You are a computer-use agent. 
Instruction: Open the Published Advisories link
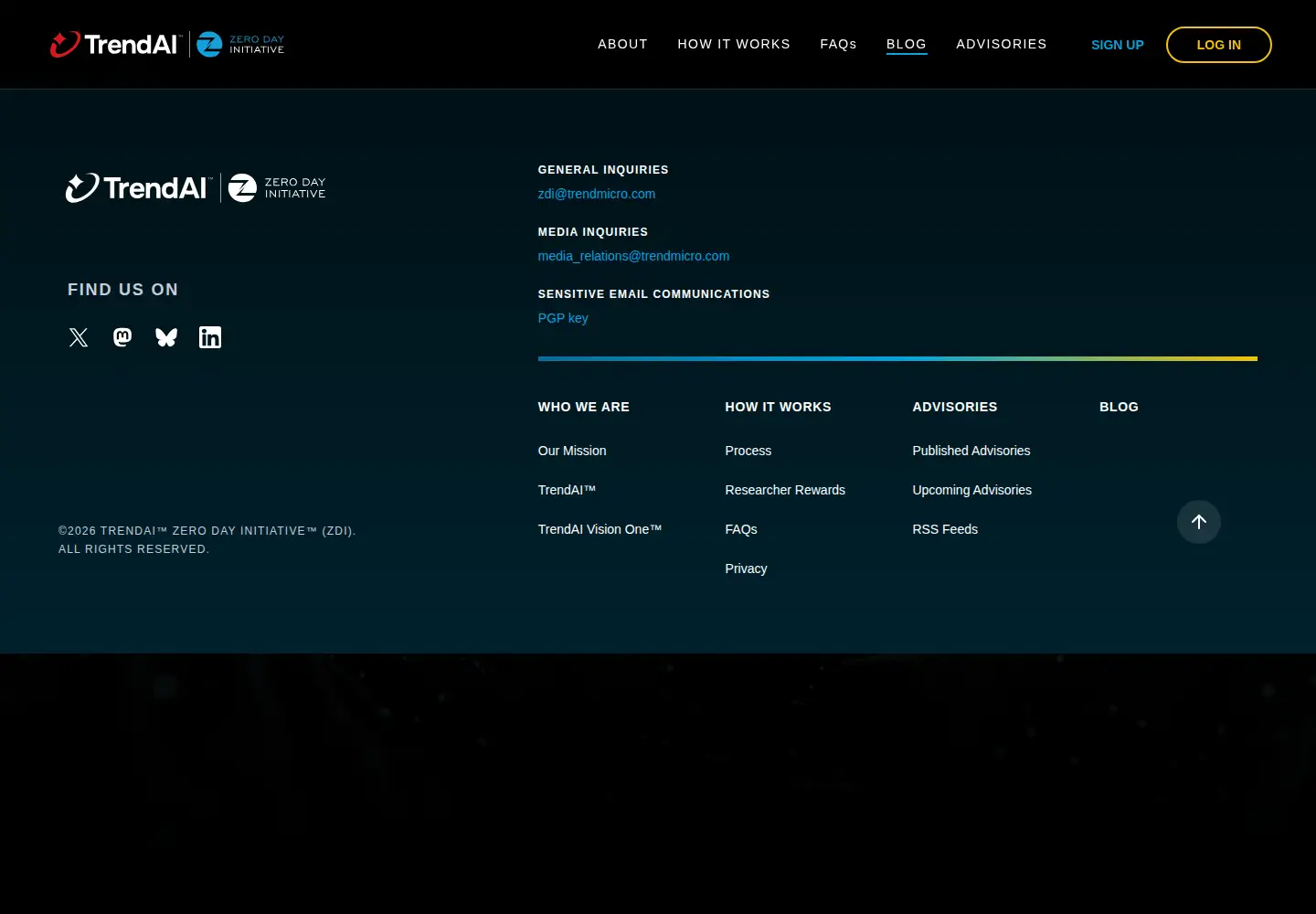click(971, 451)
